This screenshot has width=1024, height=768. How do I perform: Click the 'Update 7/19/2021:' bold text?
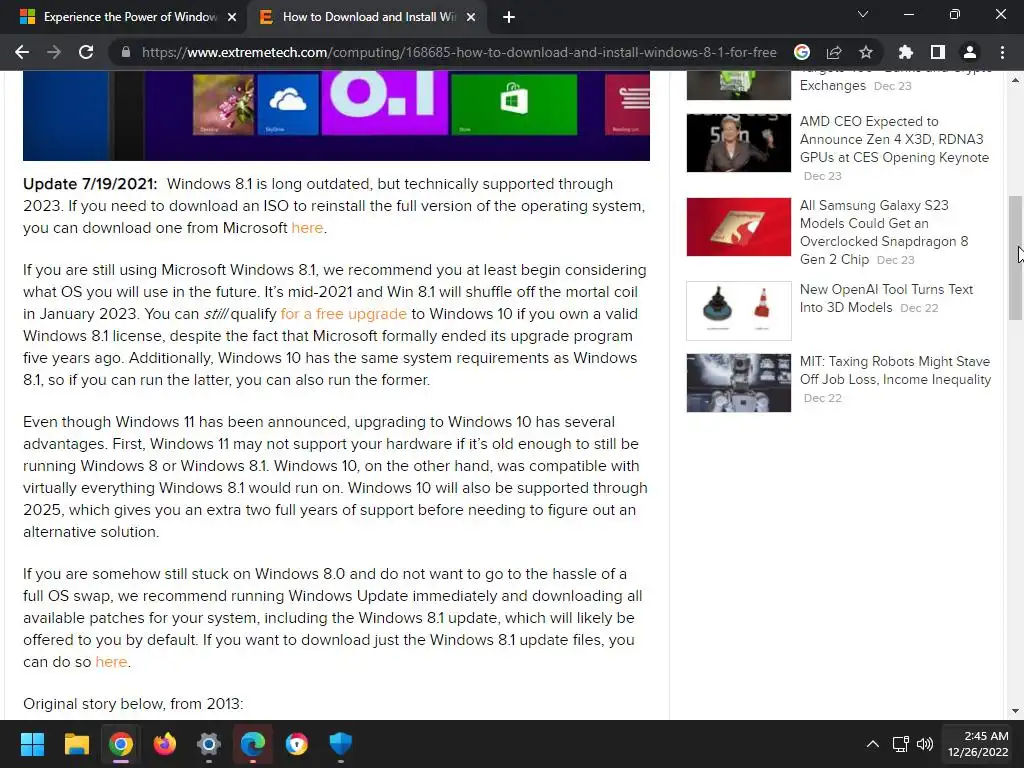coord(90,184)
